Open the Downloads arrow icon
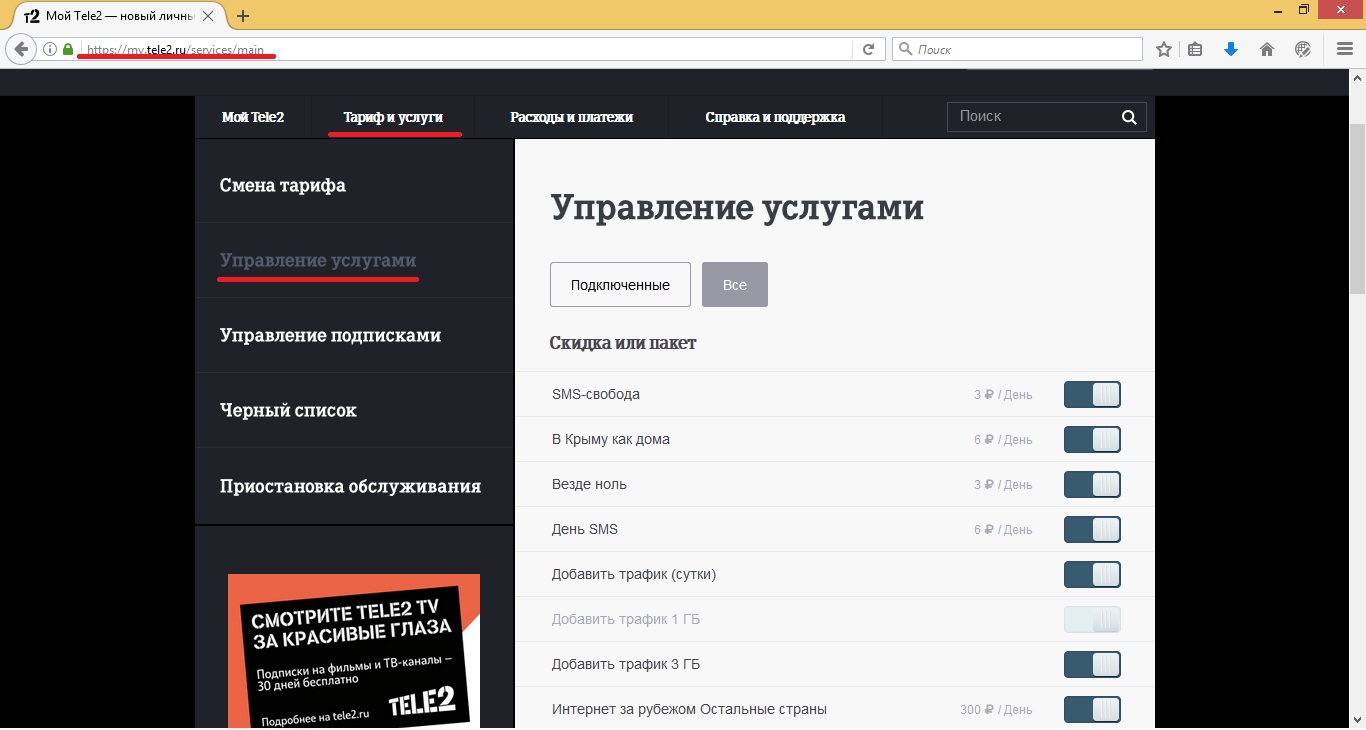This screenshot has width=1366, height=730. [1231, 48]
